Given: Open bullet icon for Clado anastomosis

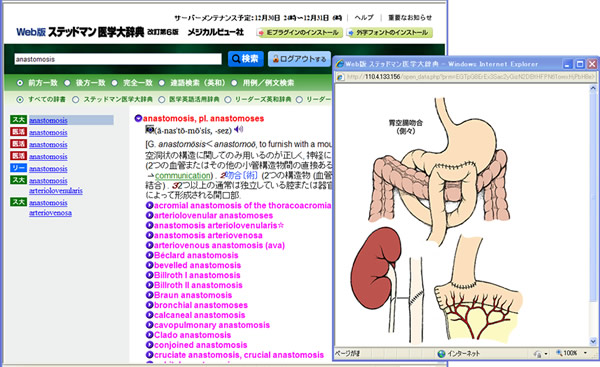Looking at the screenshot, I should pyautogui.click(x=150, y=335).
